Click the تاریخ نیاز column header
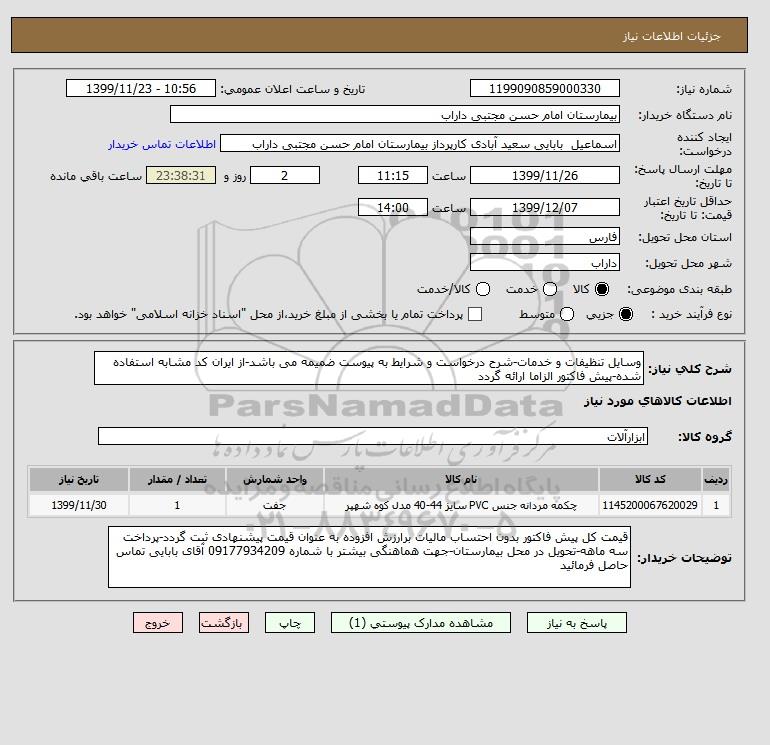The image size is (770, 745). pyautogui.click(x=79, y=479)
